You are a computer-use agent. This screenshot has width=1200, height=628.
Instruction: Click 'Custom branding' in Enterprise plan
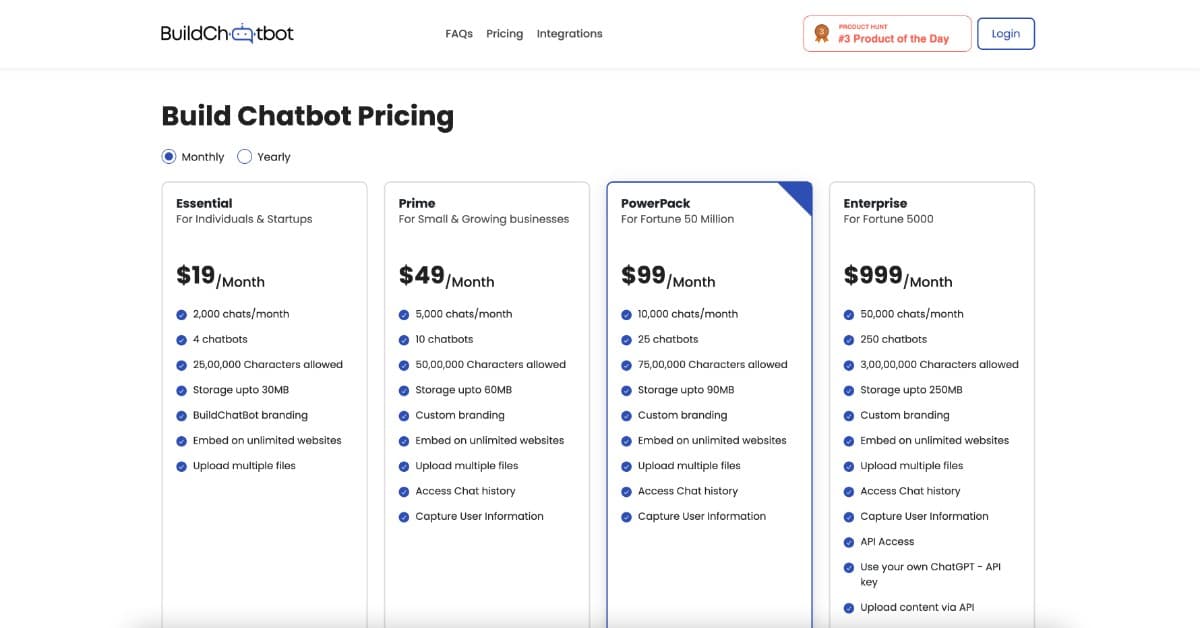point(905,415)
